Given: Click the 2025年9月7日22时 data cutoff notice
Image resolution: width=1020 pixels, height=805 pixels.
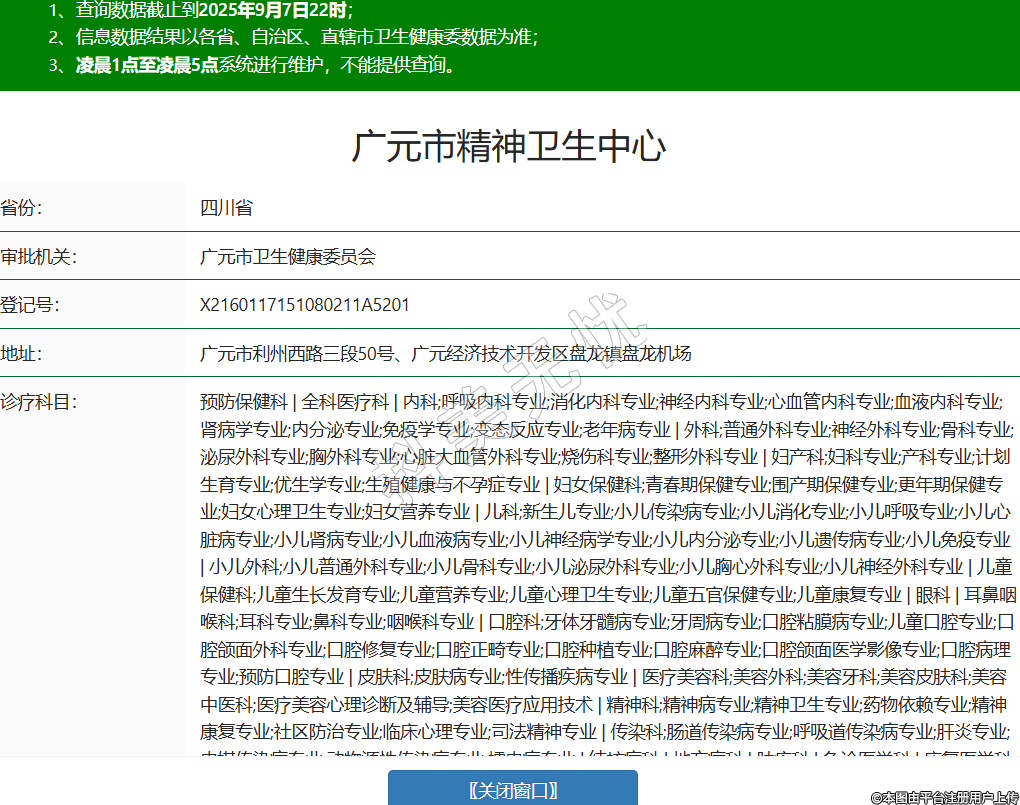Looking at the screenshot, I should point(274,11).
